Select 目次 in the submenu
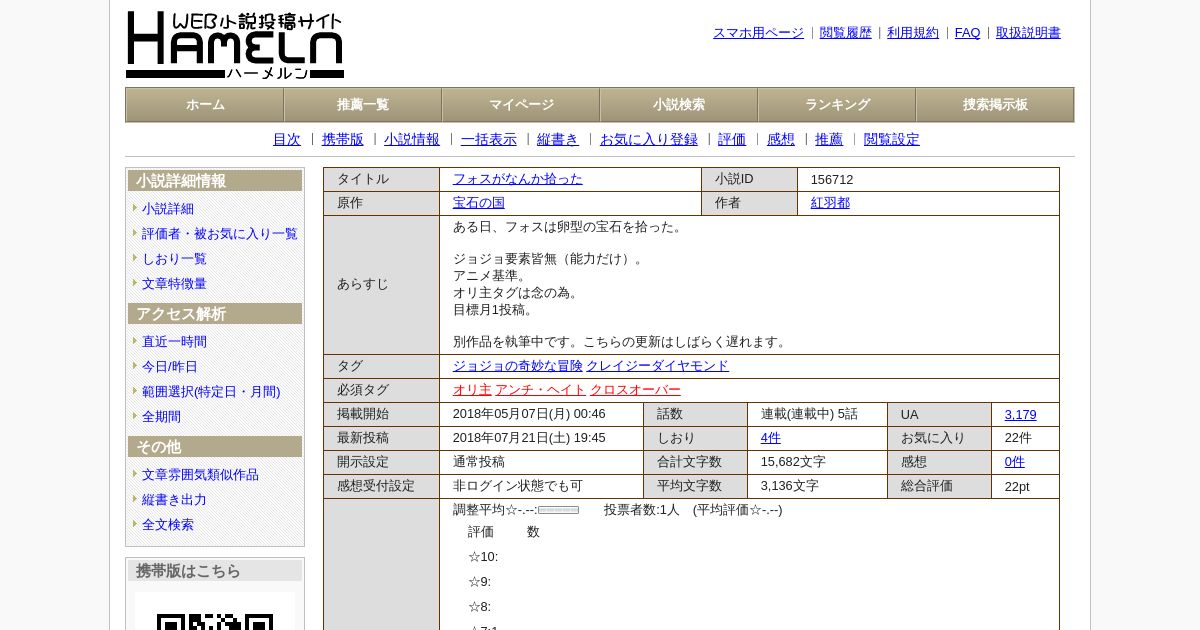The width and height of the screenshot is (1200, 630). tap(287, 140)
